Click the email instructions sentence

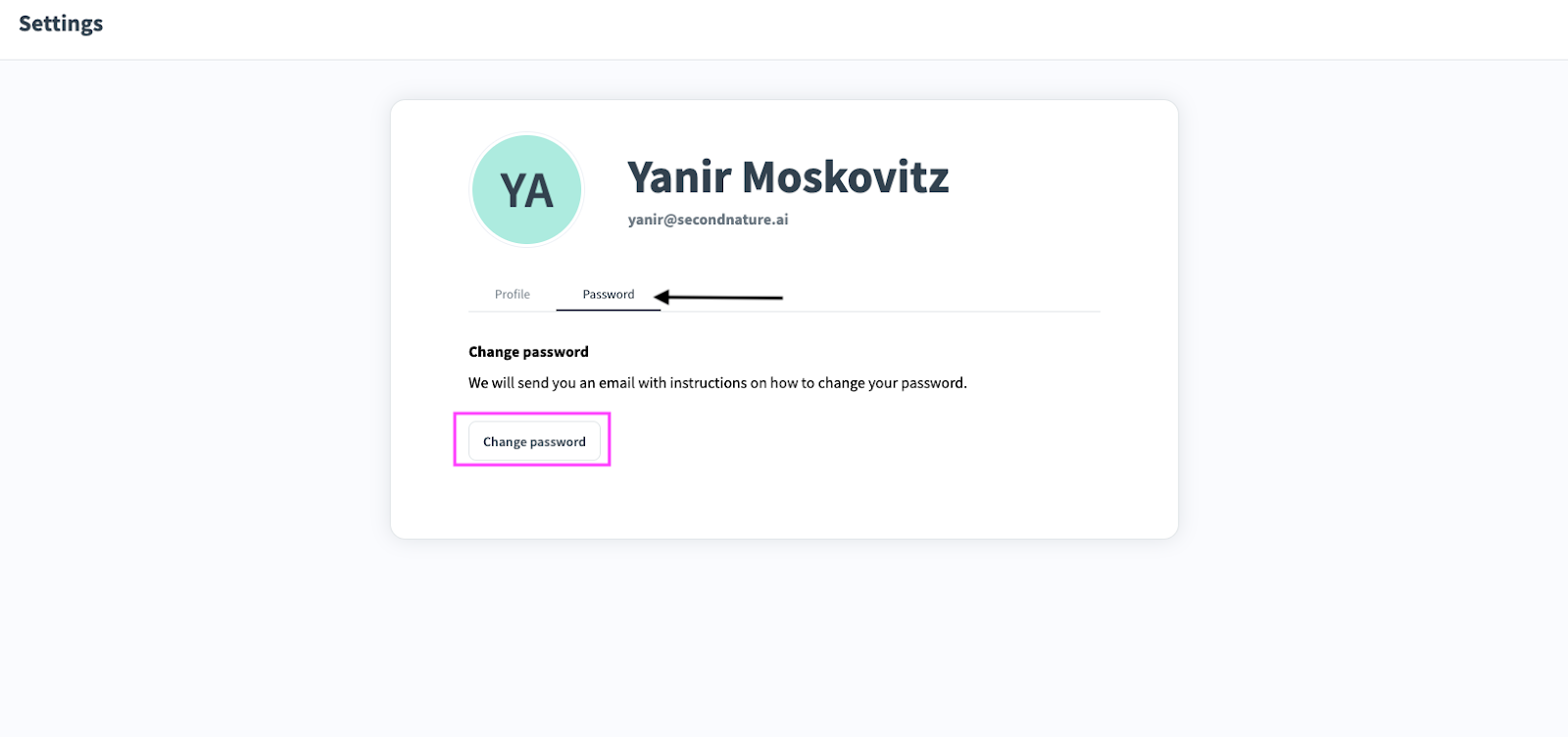pyautogui.click(x=717, y=383)
